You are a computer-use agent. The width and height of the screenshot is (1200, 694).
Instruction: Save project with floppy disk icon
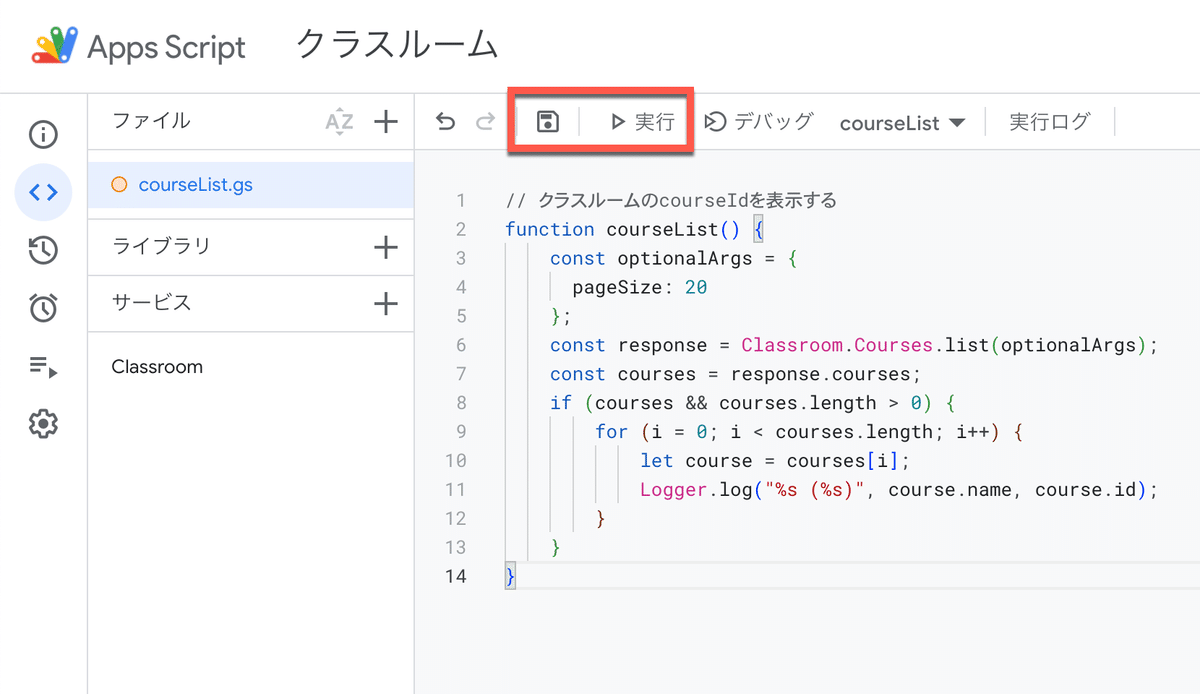[547, 122]
